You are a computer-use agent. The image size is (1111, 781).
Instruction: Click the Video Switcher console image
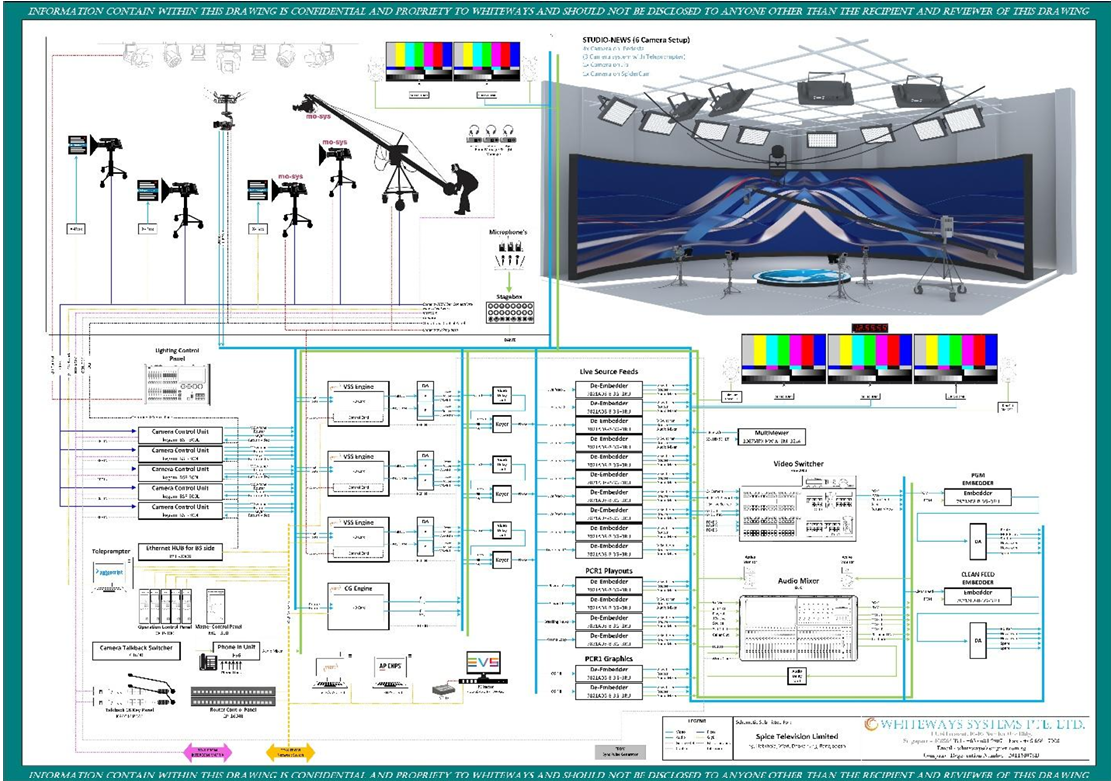[798, 507]
